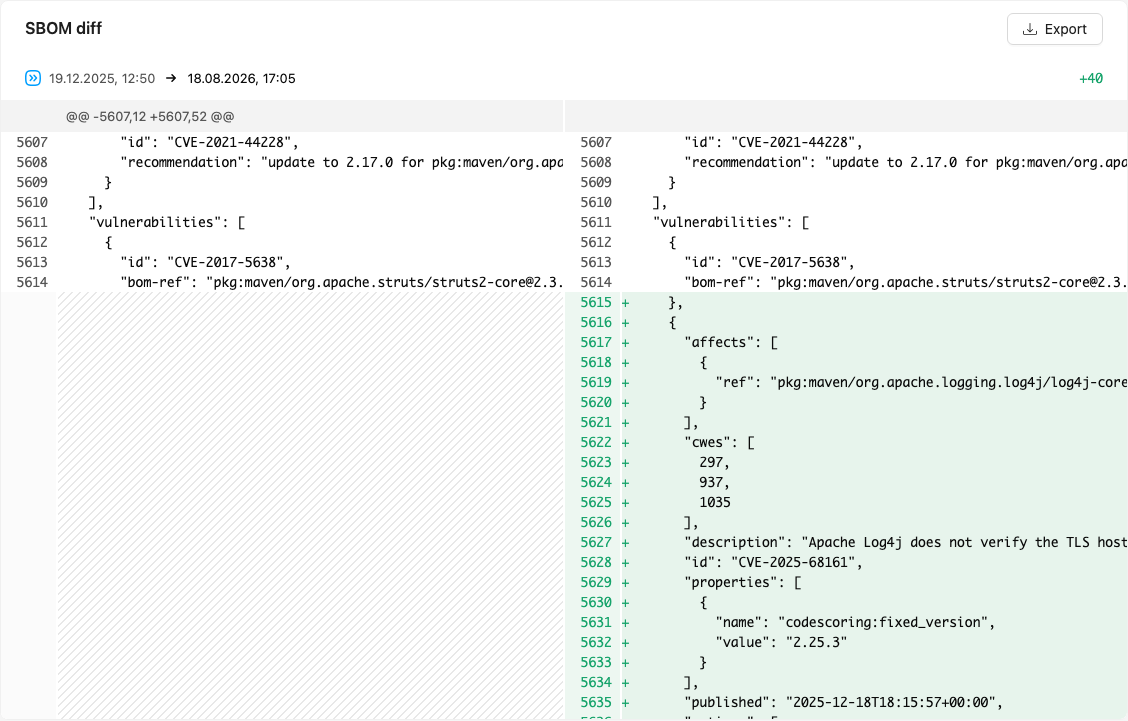This screenshot has height=721, width=1128.
Task: Click the CWE value 1035
Action: [x=715, y=502]
